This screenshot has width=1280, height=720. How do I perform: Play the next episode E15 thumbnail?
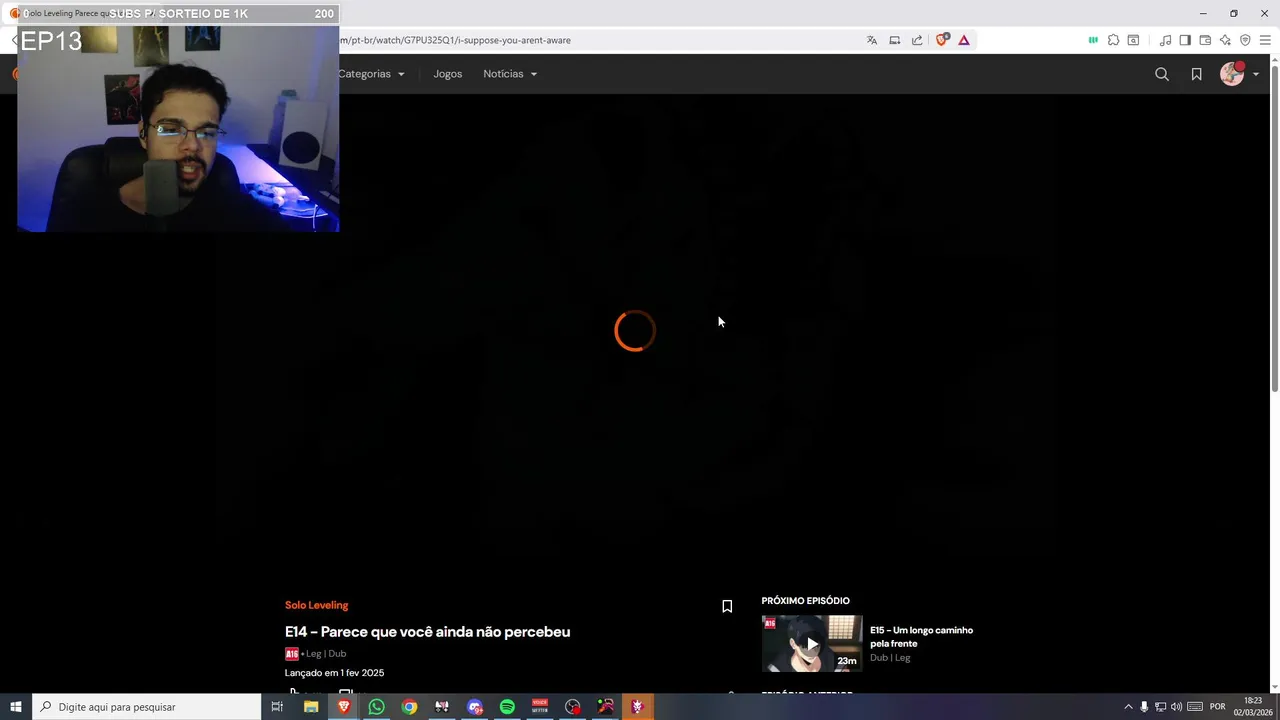(811, 643)
